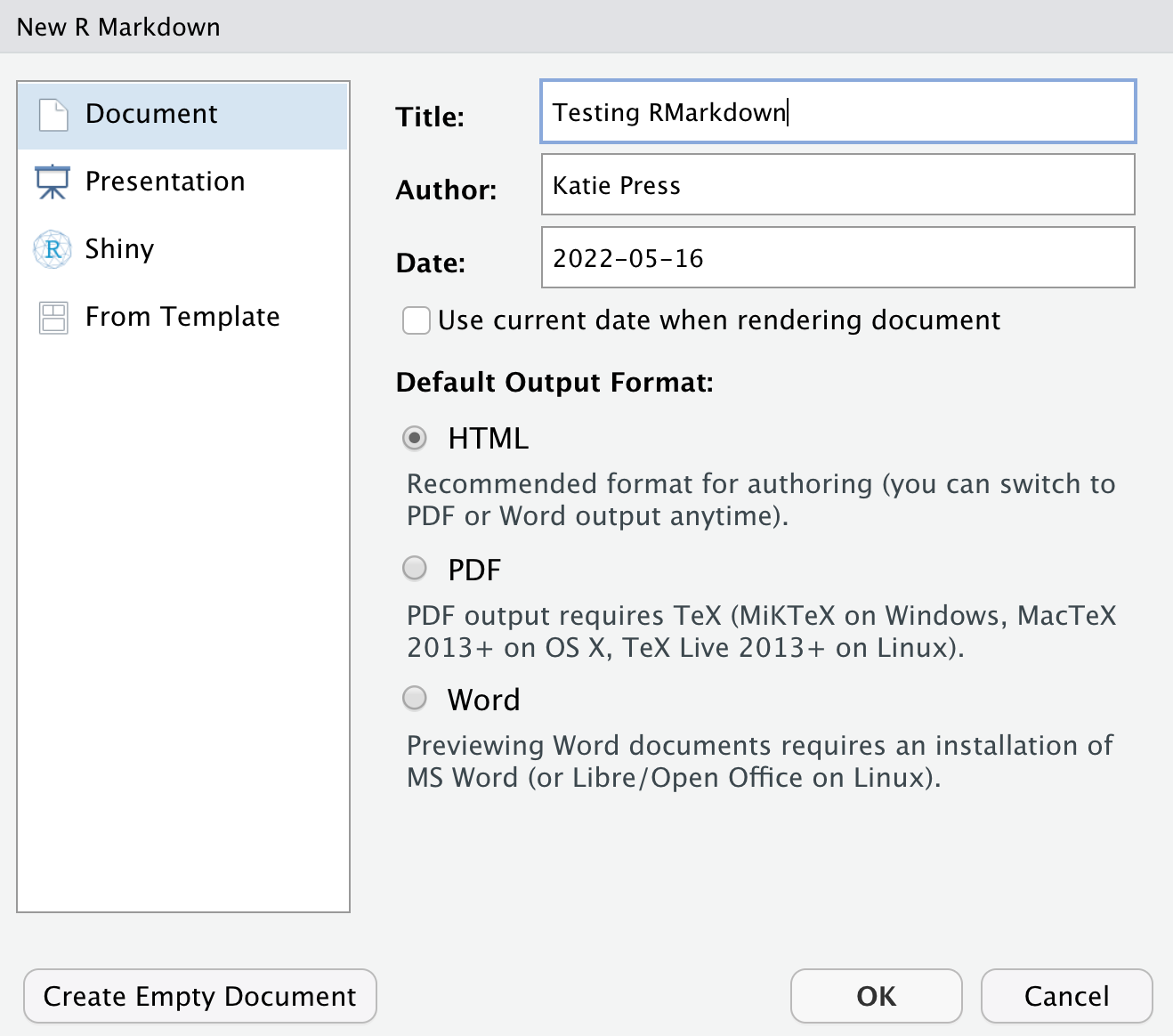Click the 'Default Output Format:' heading
Screen dimensions: 1173x1036
coord(554,383)
